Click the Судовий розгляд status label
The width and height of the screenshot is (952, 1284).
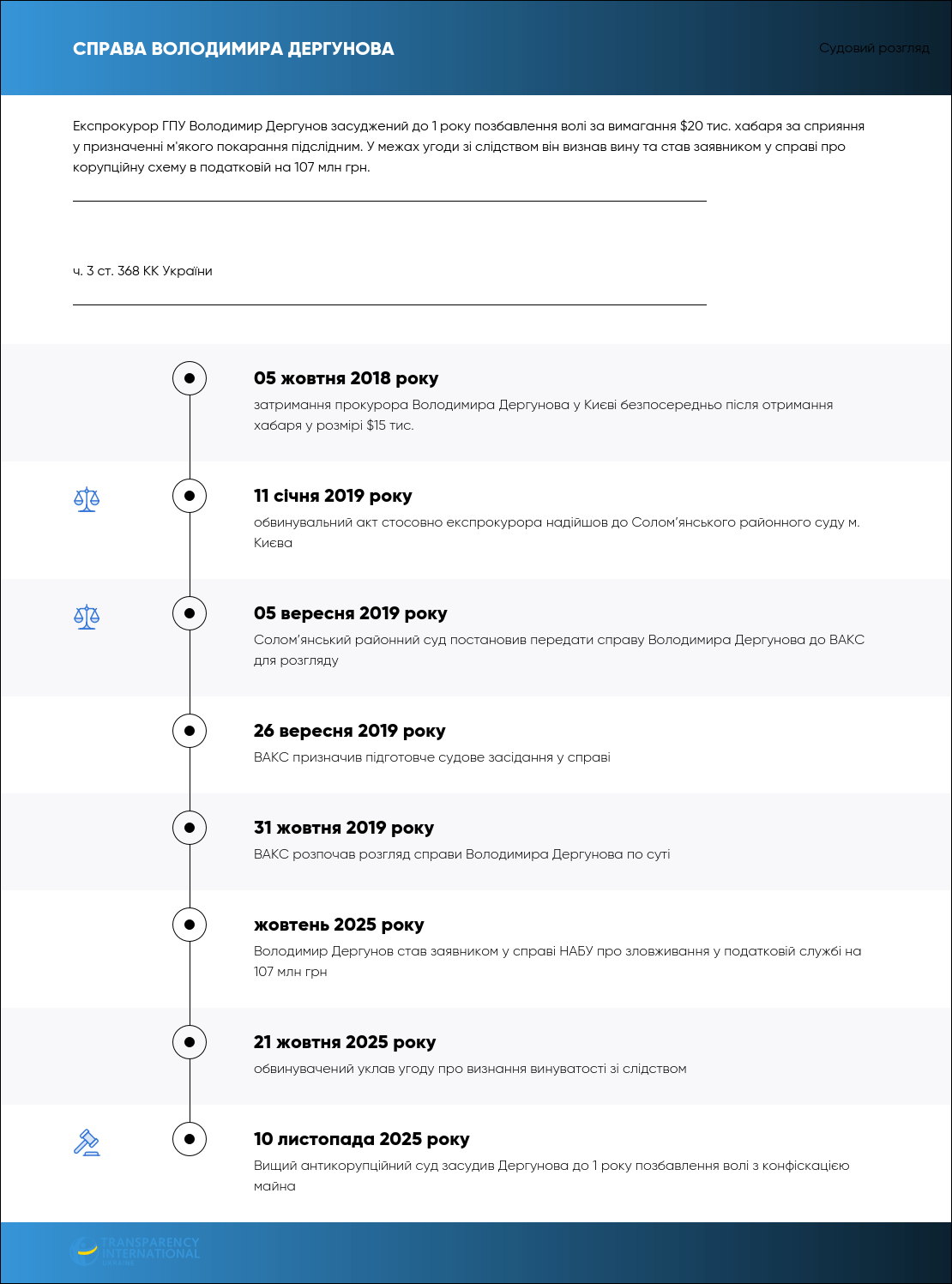tap(874, 48)
